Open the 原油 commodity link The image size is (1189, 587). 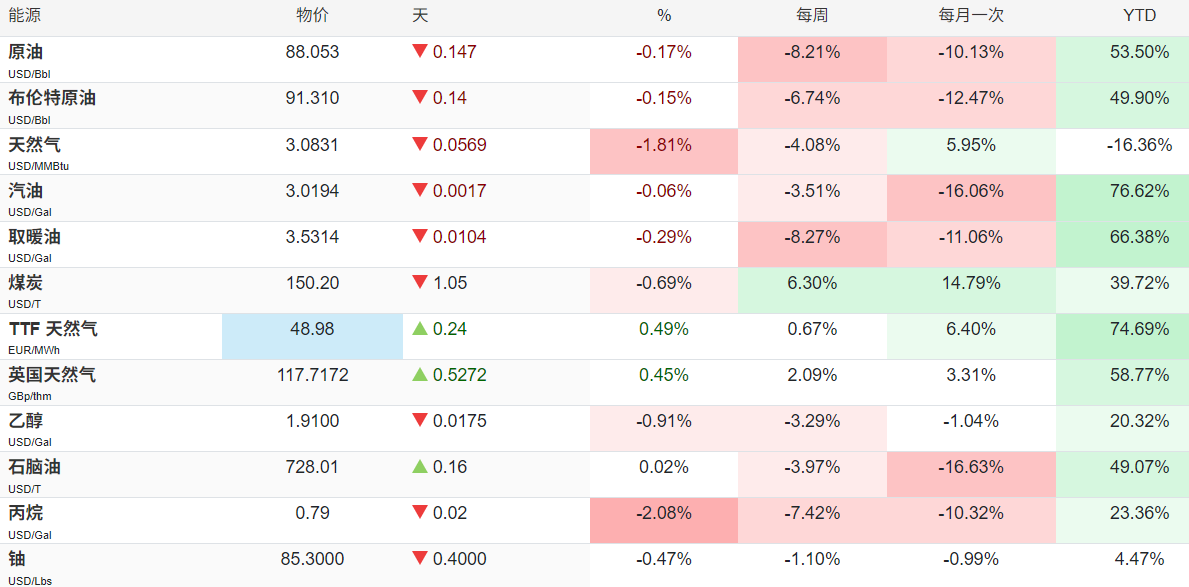click(25, 52)
